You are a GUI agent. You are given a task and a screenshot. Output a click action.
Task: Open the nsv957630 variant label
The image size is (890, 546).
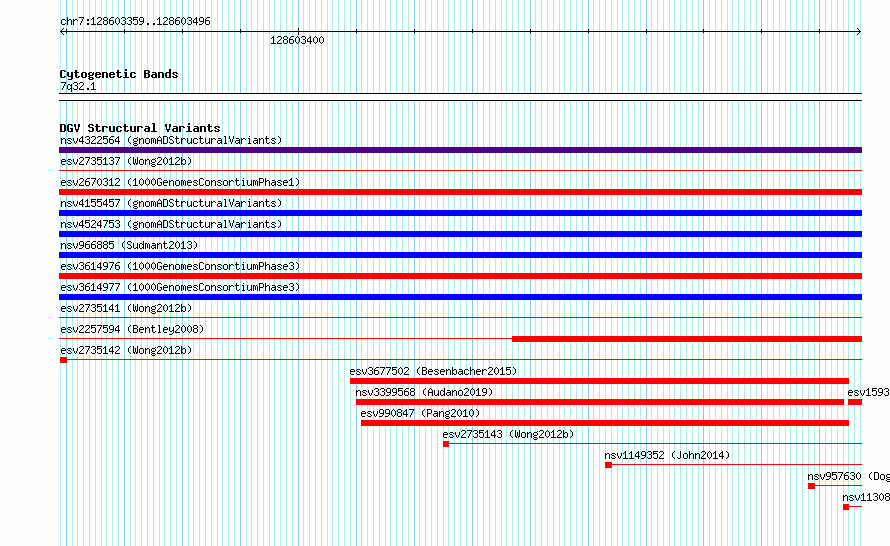(848, 476)
